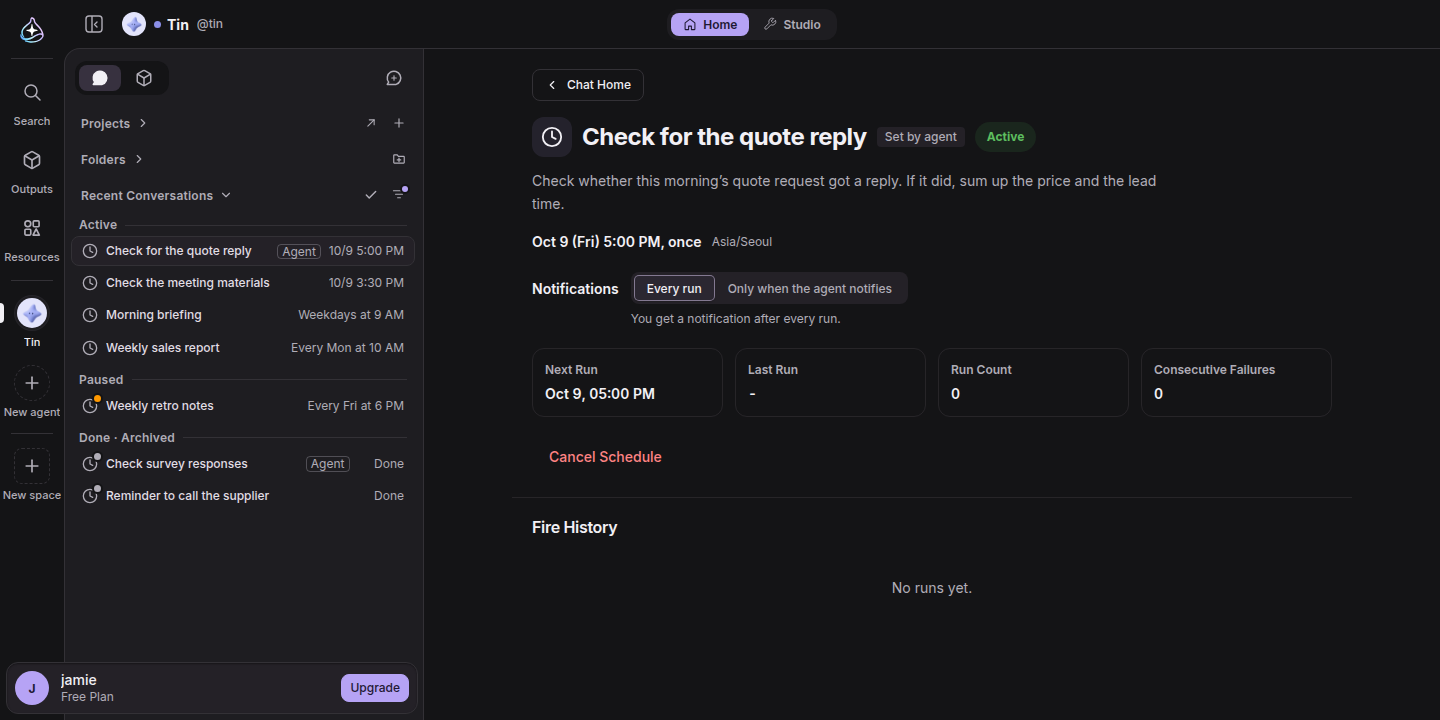Screen dimensions: 1440x720
Task: Click the checkmark icon beside Recent Conversations
Action: pyautogui.click(x=371, y=195)
